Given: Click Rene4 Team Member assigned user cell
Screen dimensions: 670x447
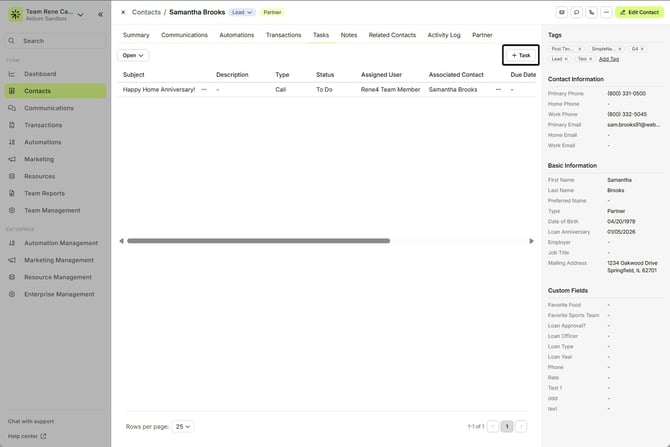Looking at the screenshot, I should pos(391,90).
